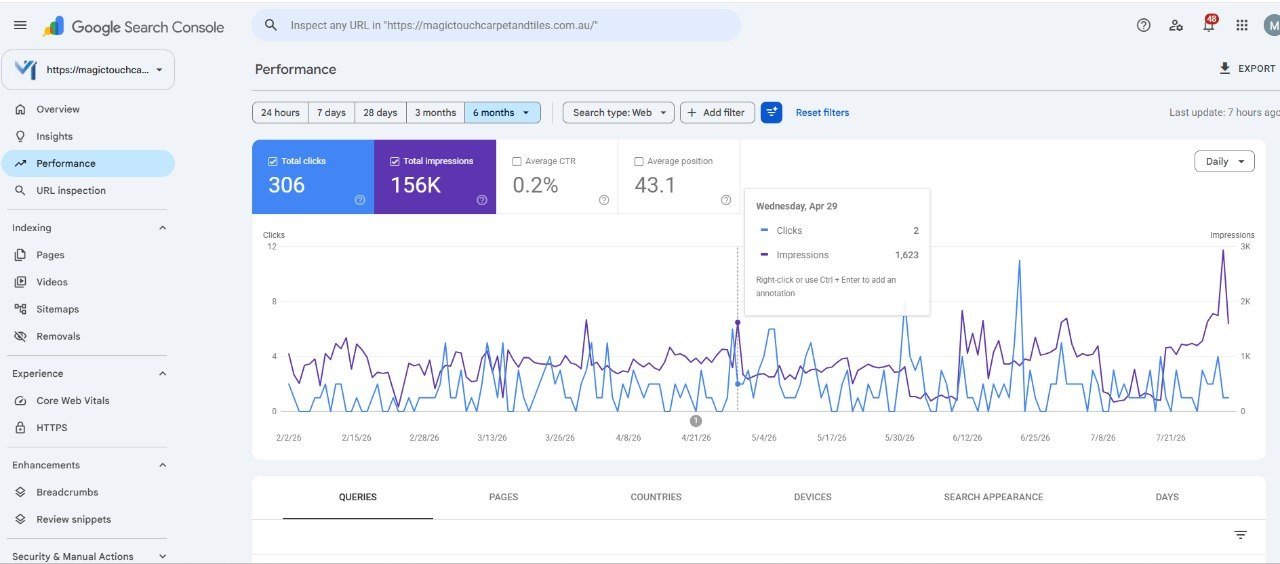Uncheck the Total clicks checkbox
The image size is (1280, 564).
[273, 161]
